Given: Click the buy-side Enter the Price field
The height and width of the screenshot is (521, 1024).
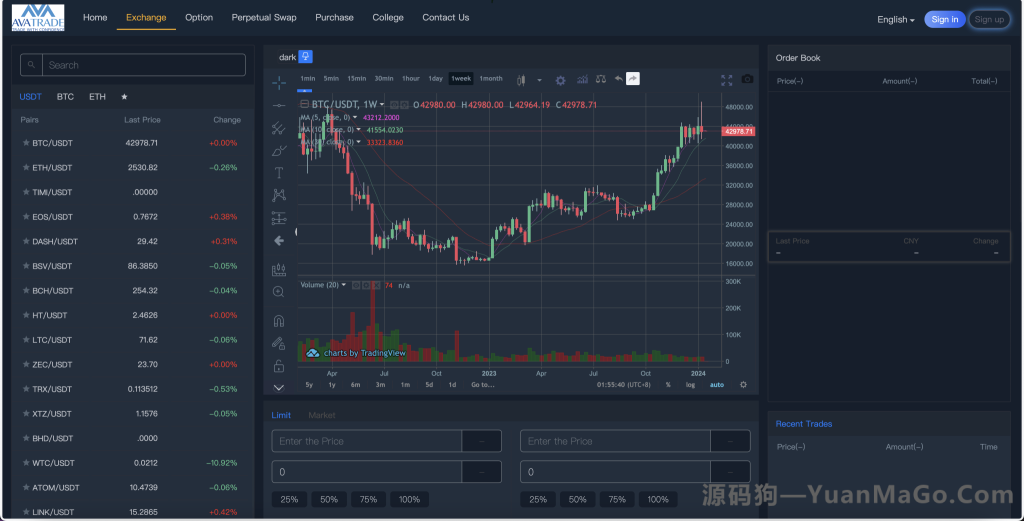Looking at the screenshot, I should coord(366,441).
